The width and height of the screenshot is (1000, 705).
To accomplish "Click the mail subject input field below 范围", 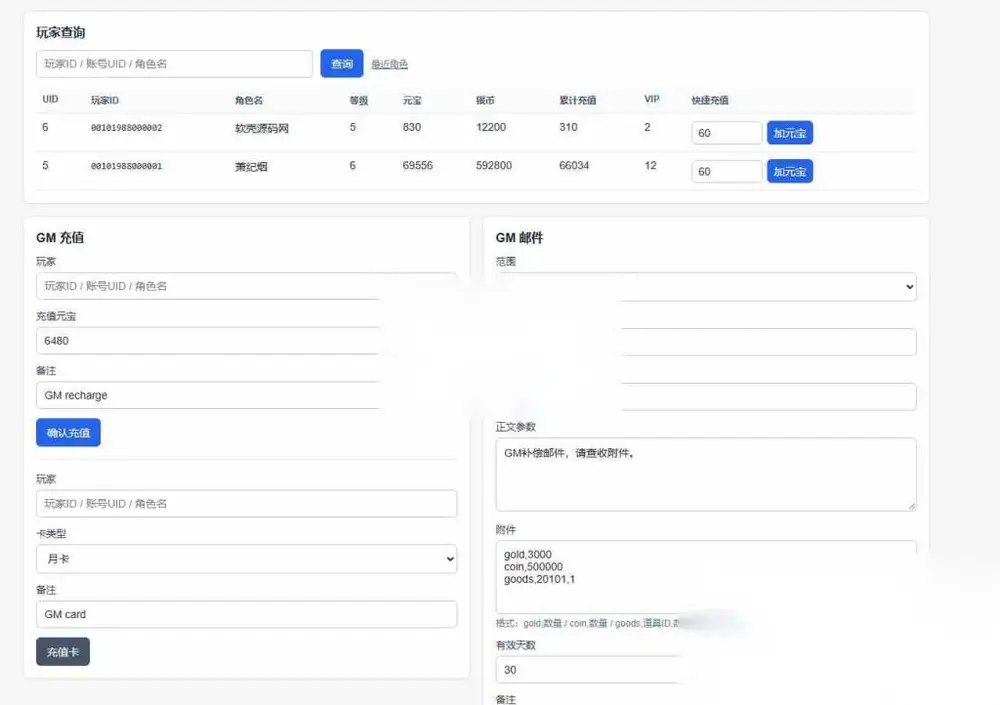I will (x=706, y=342).
